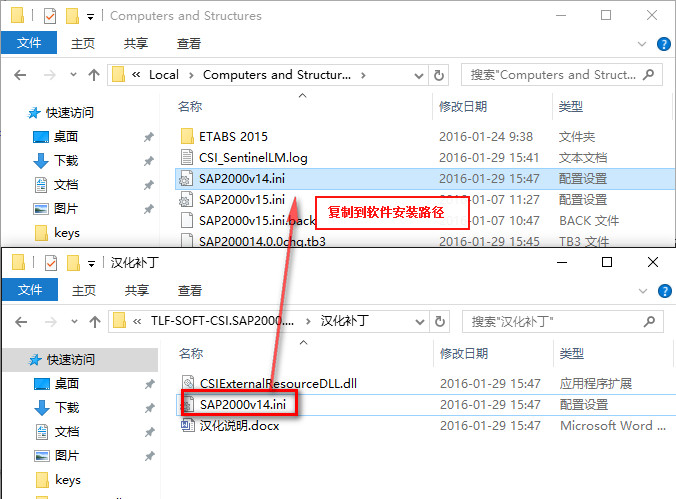Click search magnifier icon in 汉化补丁 window
The image size is (676, 499).
(x=649, y=321)
